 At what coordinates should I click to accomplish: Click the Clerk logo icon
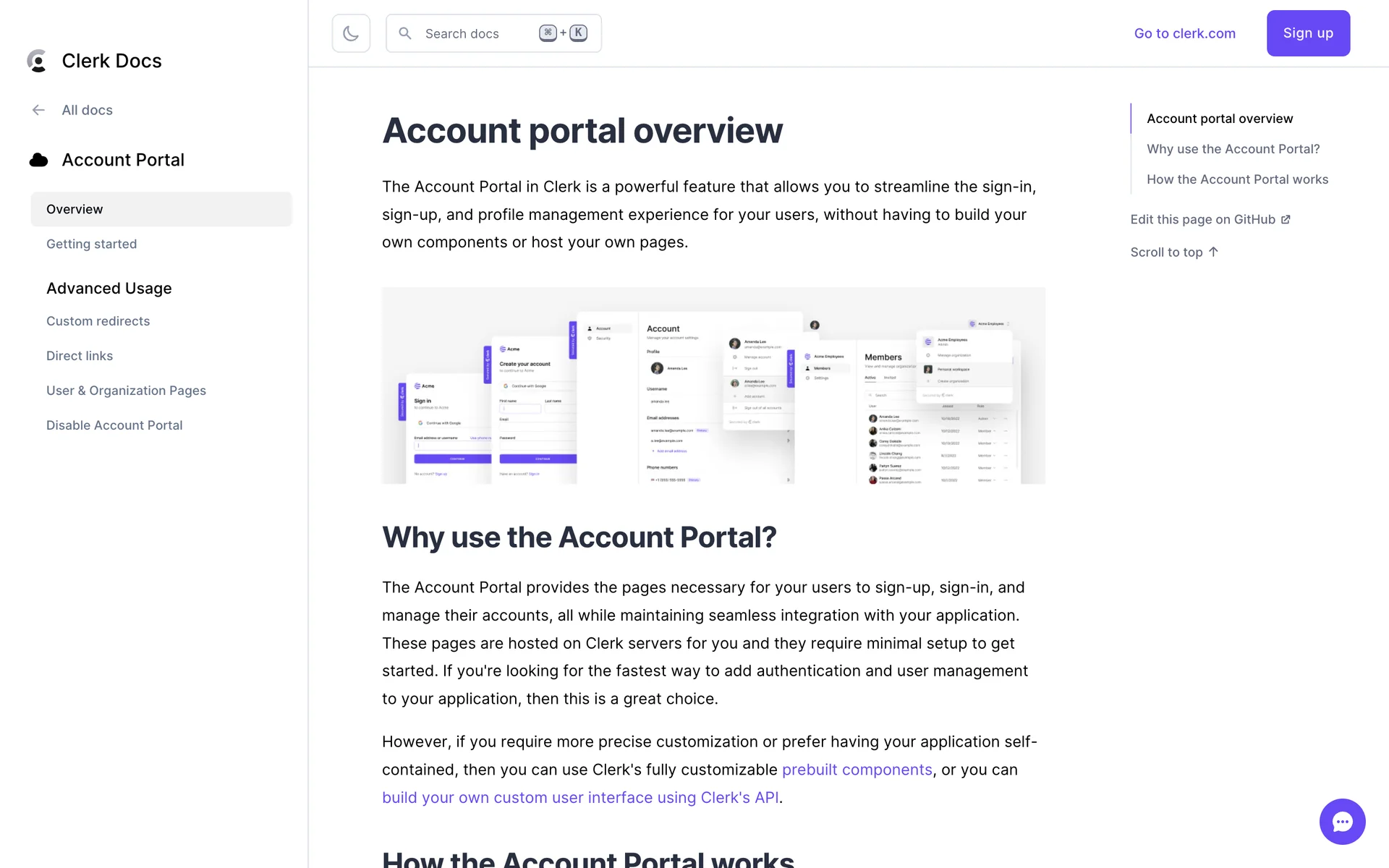pos(37,61)
